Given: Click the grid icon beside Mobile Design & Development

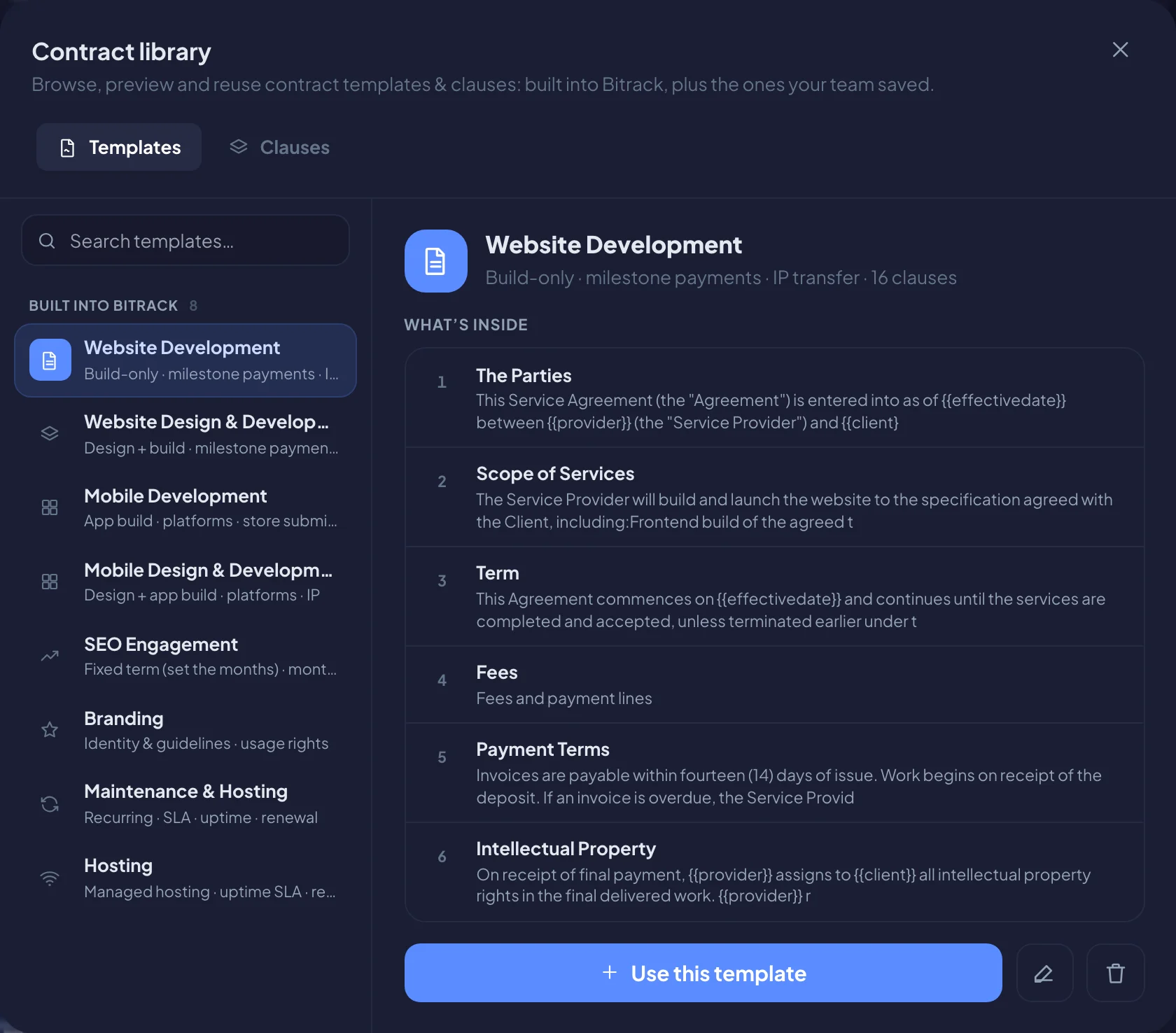Looking at the screenshot, I should click(50, 582).
